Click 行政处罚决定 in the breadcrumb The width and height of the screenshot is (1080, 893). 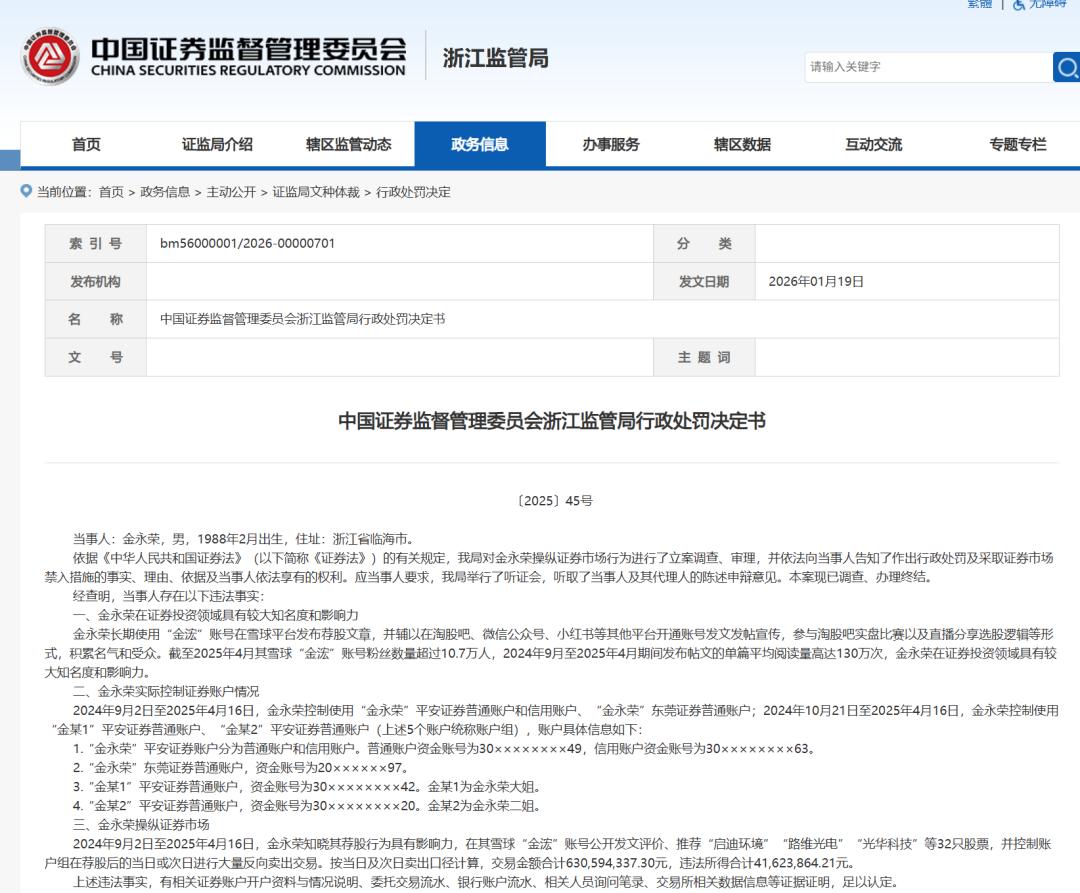pos(413,192)
